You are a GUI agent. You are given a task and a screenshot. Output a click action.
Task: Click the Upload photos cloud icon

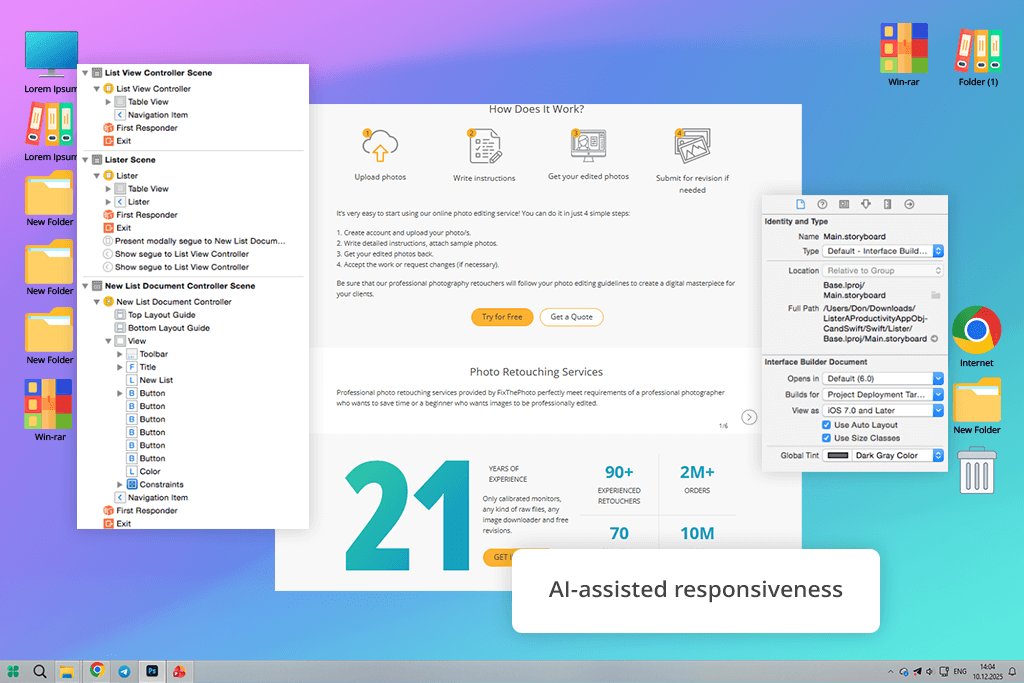379,145
